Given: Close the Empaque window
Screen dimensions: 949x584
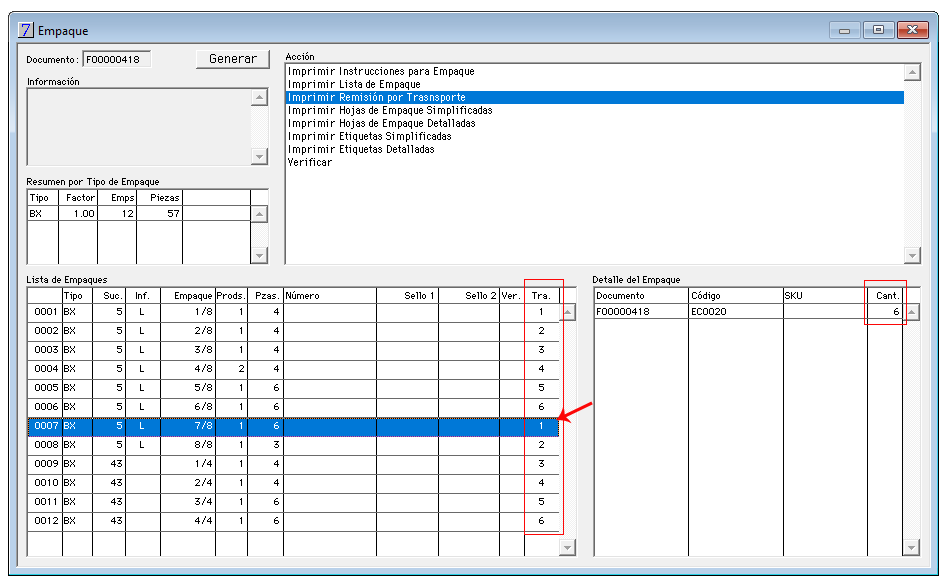Looking at the screenshot, I should (913, 30).
